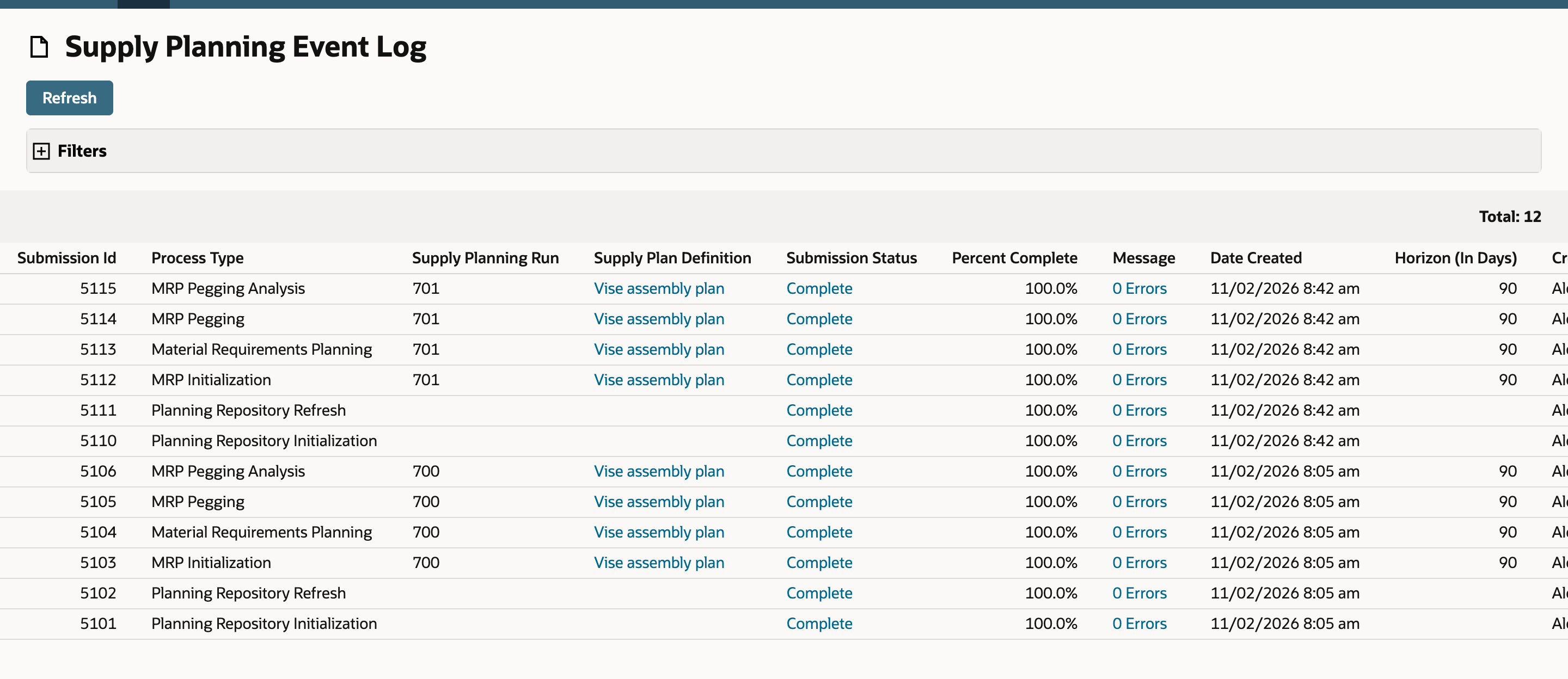Click the Filters label text
Image resolution: width=1568 pixels, height=679 pixels.
click(82, 151)
